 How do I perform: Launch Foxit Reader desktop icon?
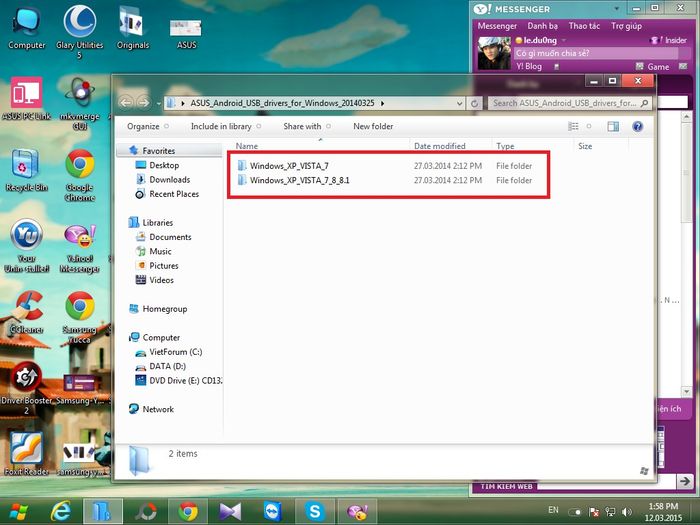pos(26,453)
